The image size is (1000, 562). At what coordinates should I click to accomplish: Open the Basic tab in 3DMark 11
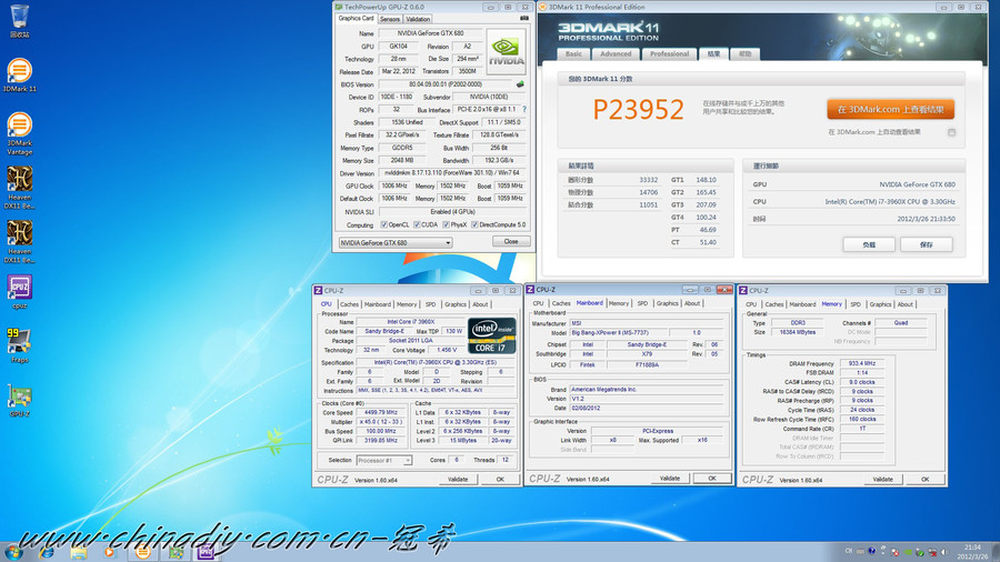(x=573, y=54)
